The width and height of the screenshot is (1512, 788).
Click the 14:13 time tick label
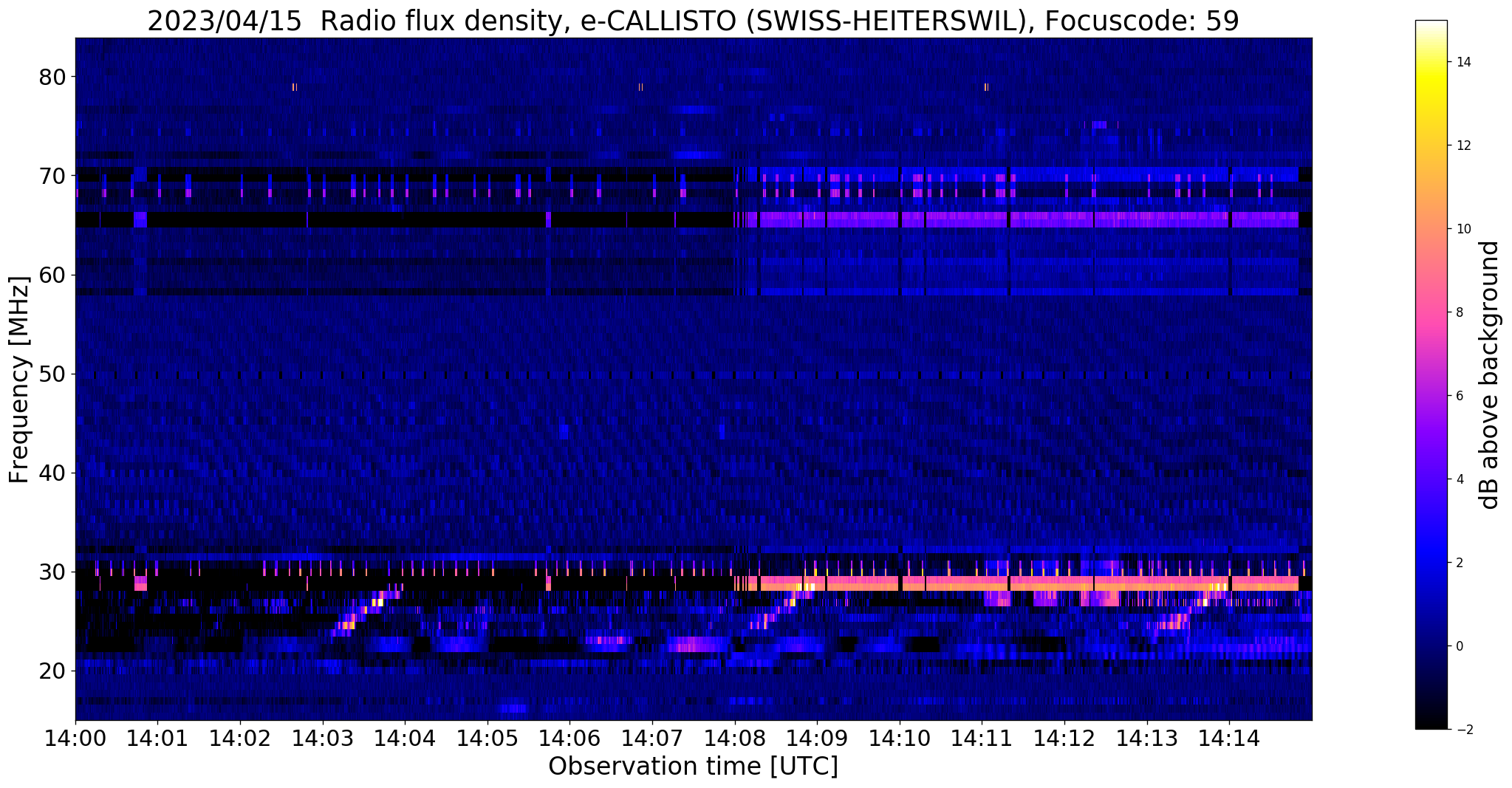point(1146,738)
